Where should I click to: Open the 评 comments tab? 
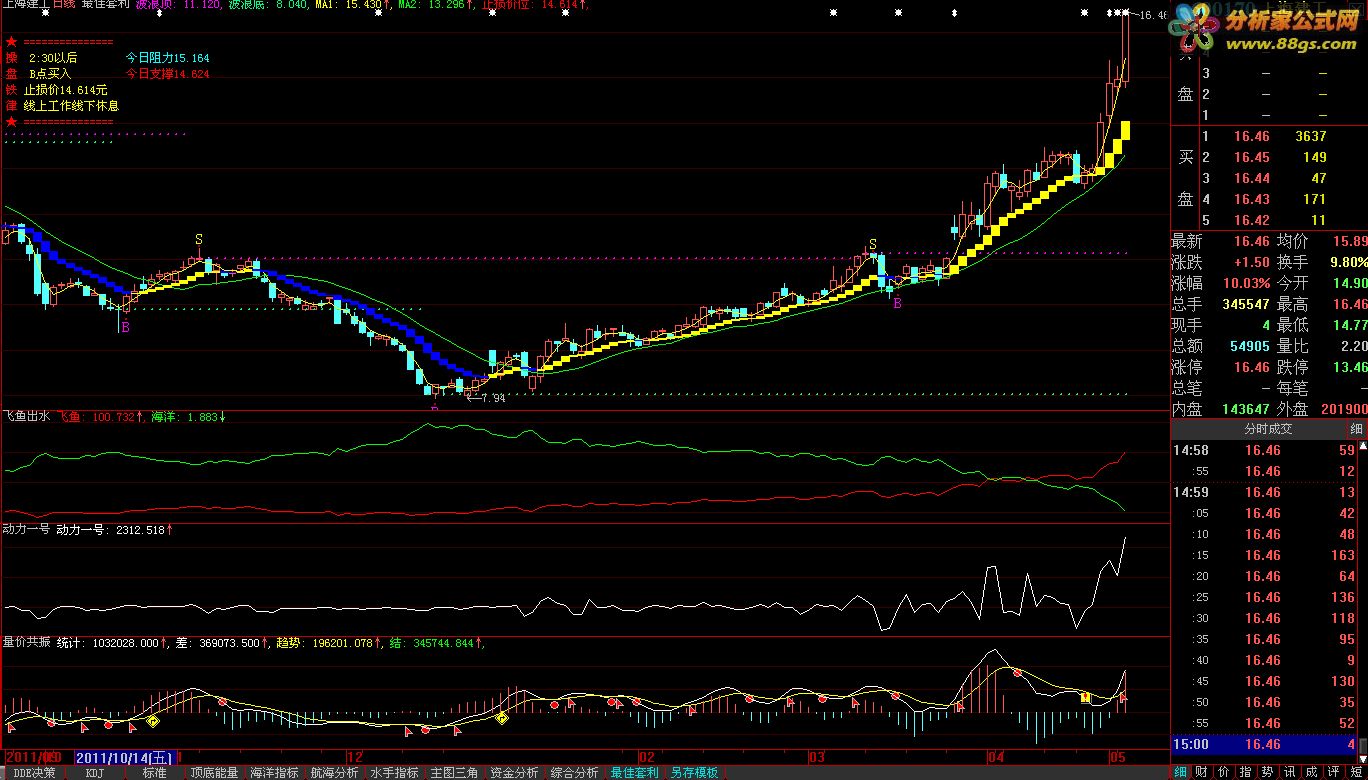tap(1334, 772)
